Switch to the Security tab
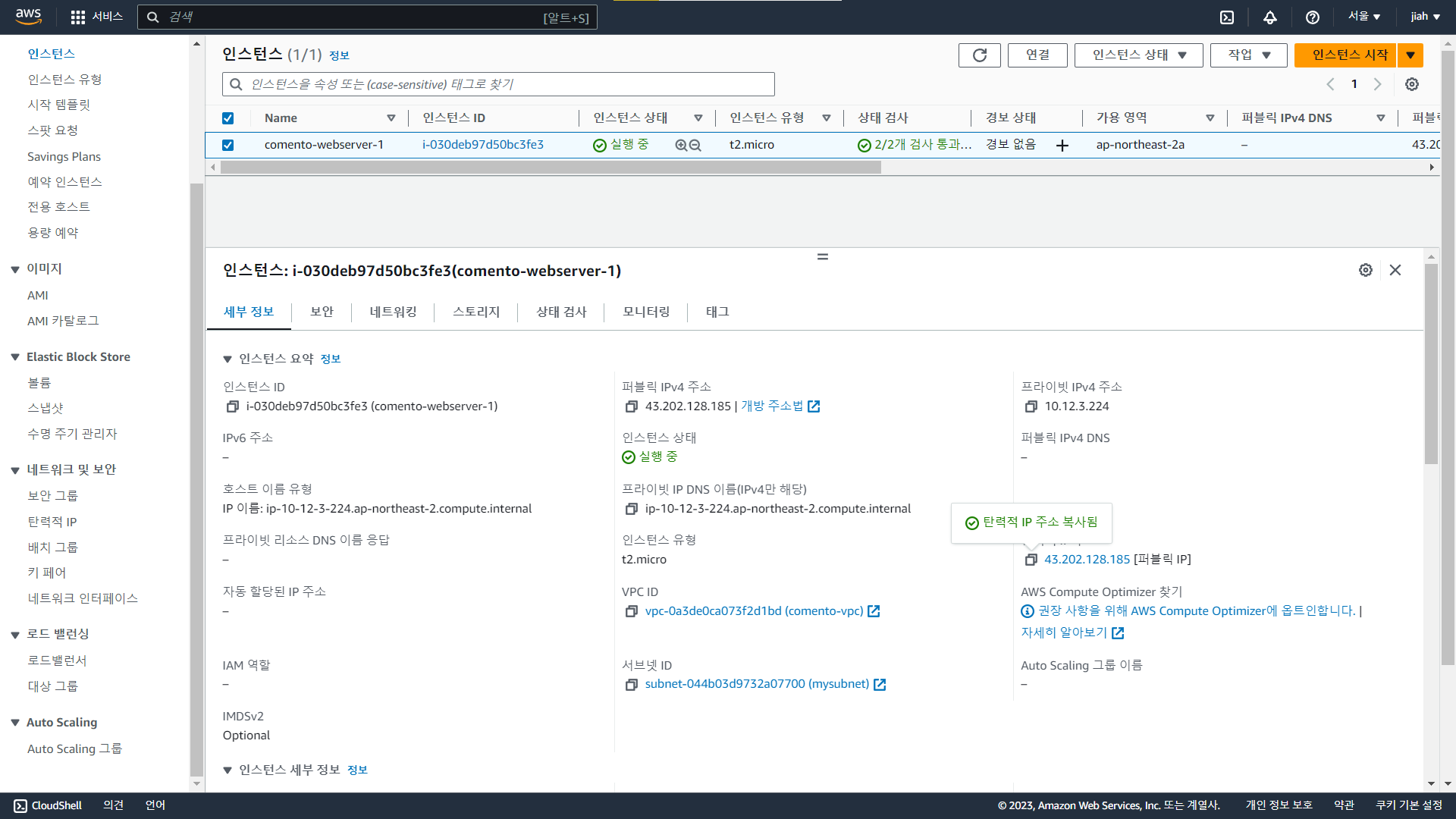This screenshot has height=819, width=1456. click(322, 312)
